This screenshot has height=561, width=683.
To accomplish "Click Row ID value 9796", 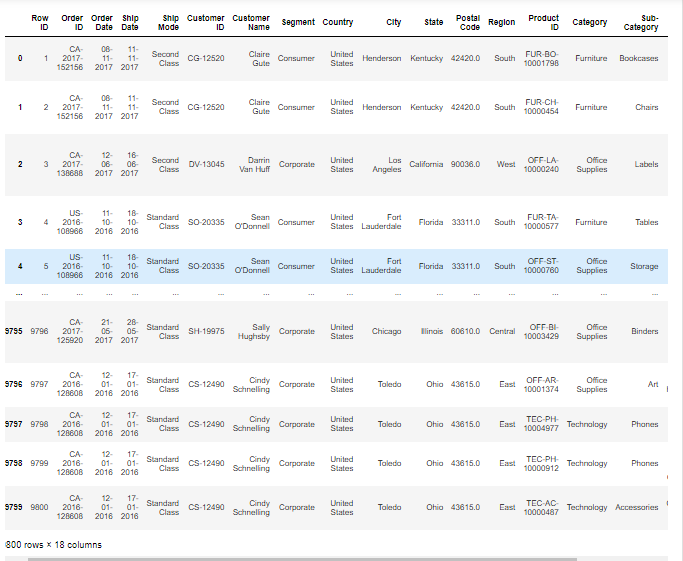I will tap(39, 331).
